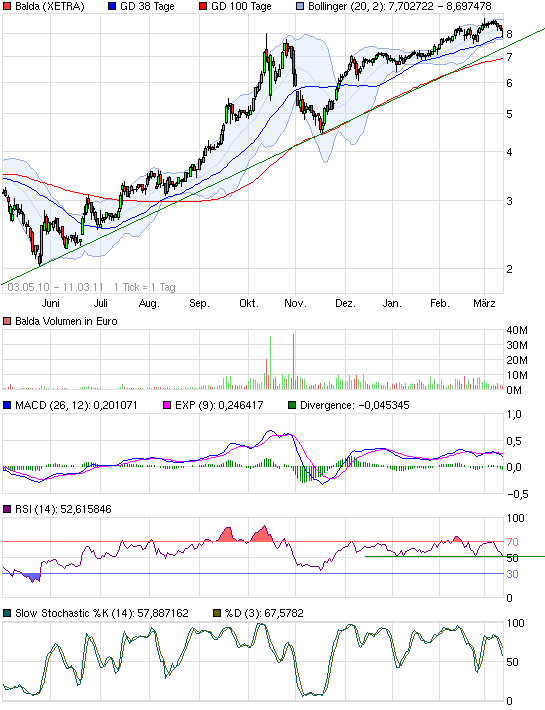The height and width of the screenshot is (710, 545).
Task: Select the 'GD 38 Tage' legend label
Action: (147, 7)
